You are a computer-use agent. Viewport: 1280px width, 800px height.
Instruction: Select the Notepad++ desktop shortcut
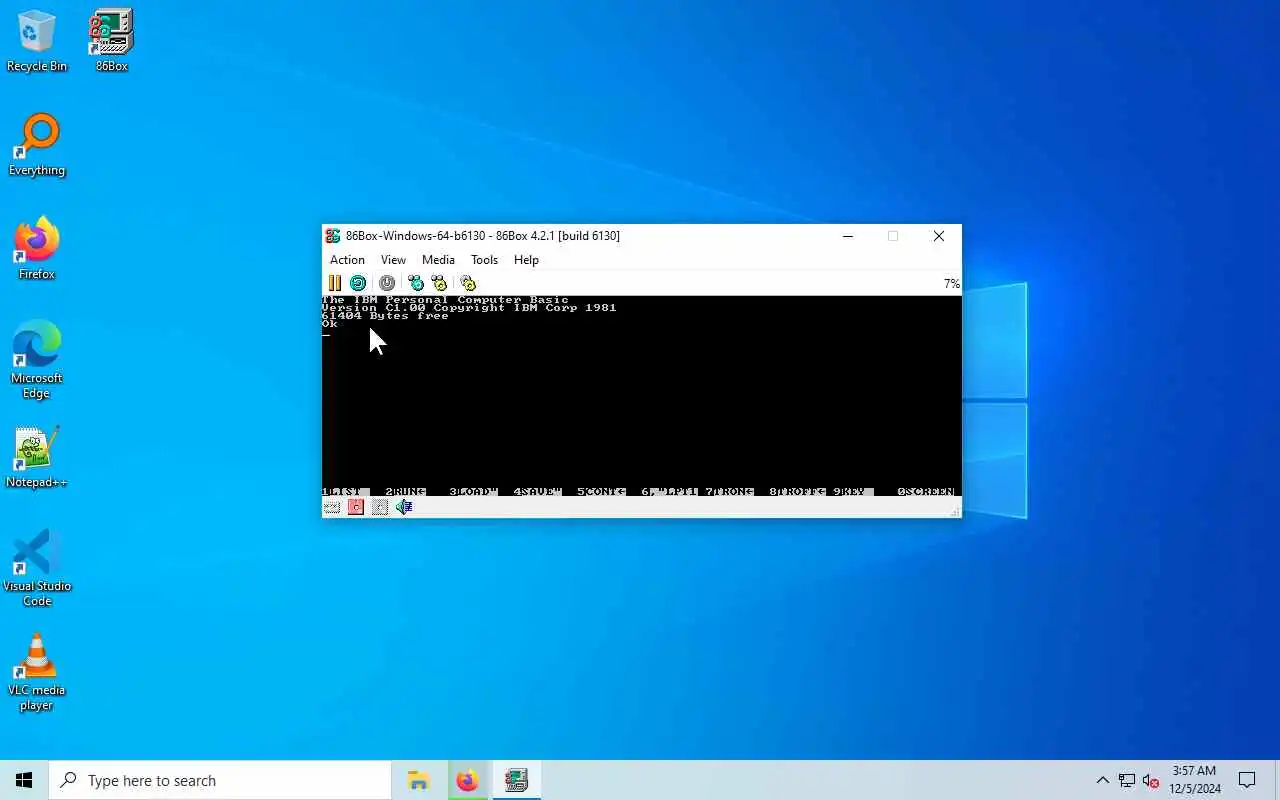point(37,457)
